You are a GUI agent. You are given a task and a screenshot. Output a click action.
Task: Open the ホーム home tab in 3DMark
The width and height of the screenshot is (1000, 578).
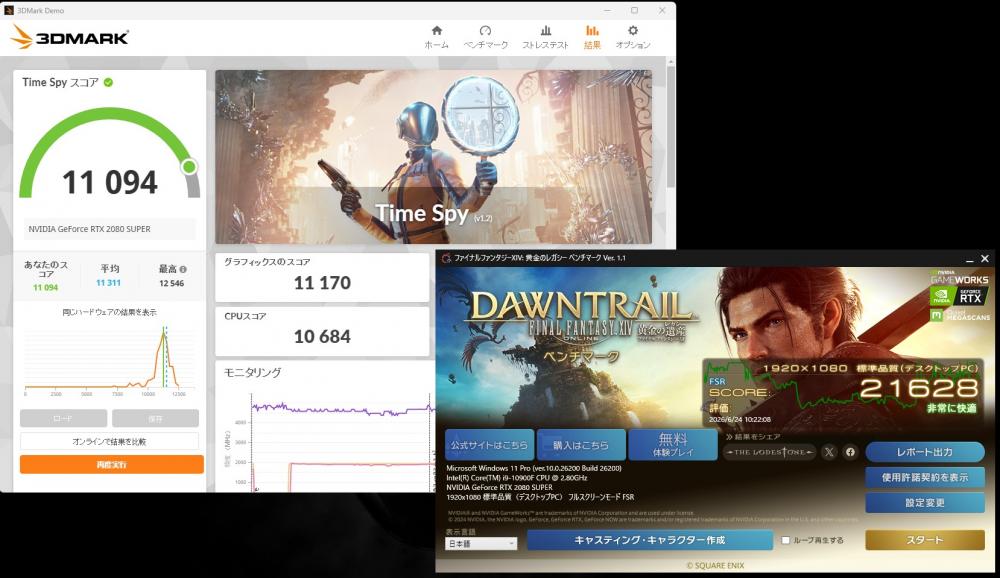coord(437,37)
